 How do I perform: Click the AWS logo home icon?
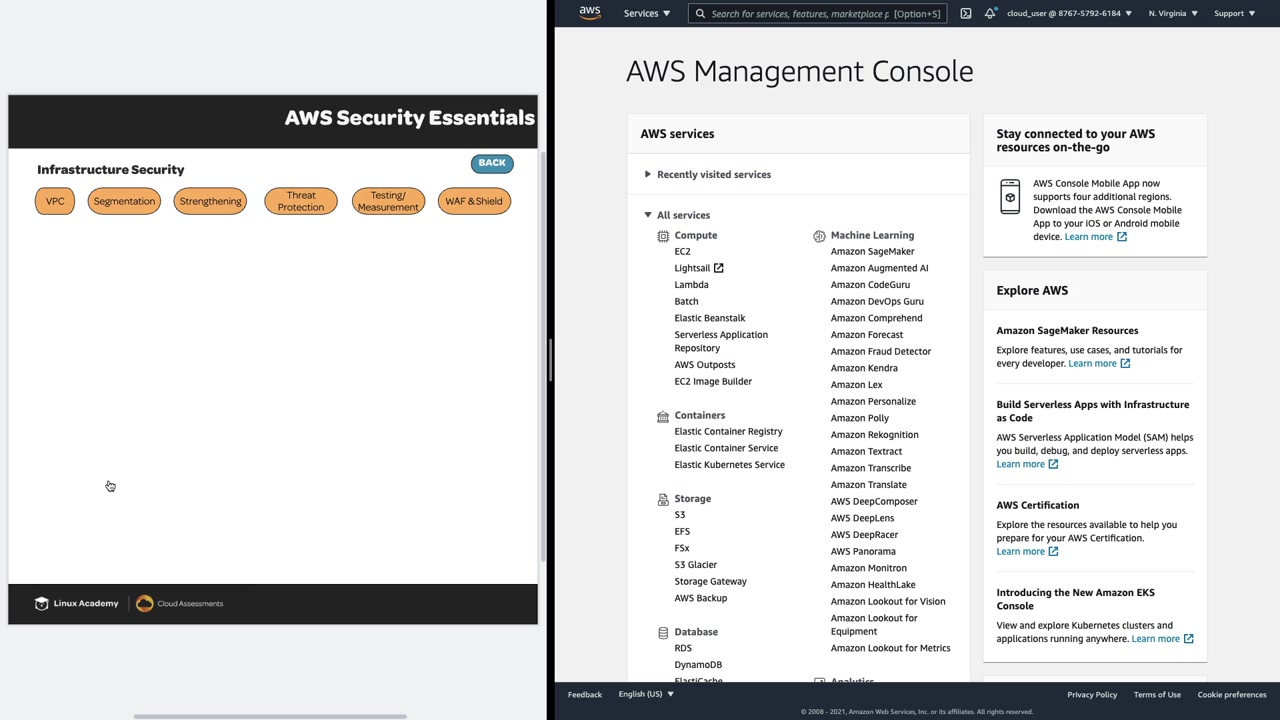[590, 13]
